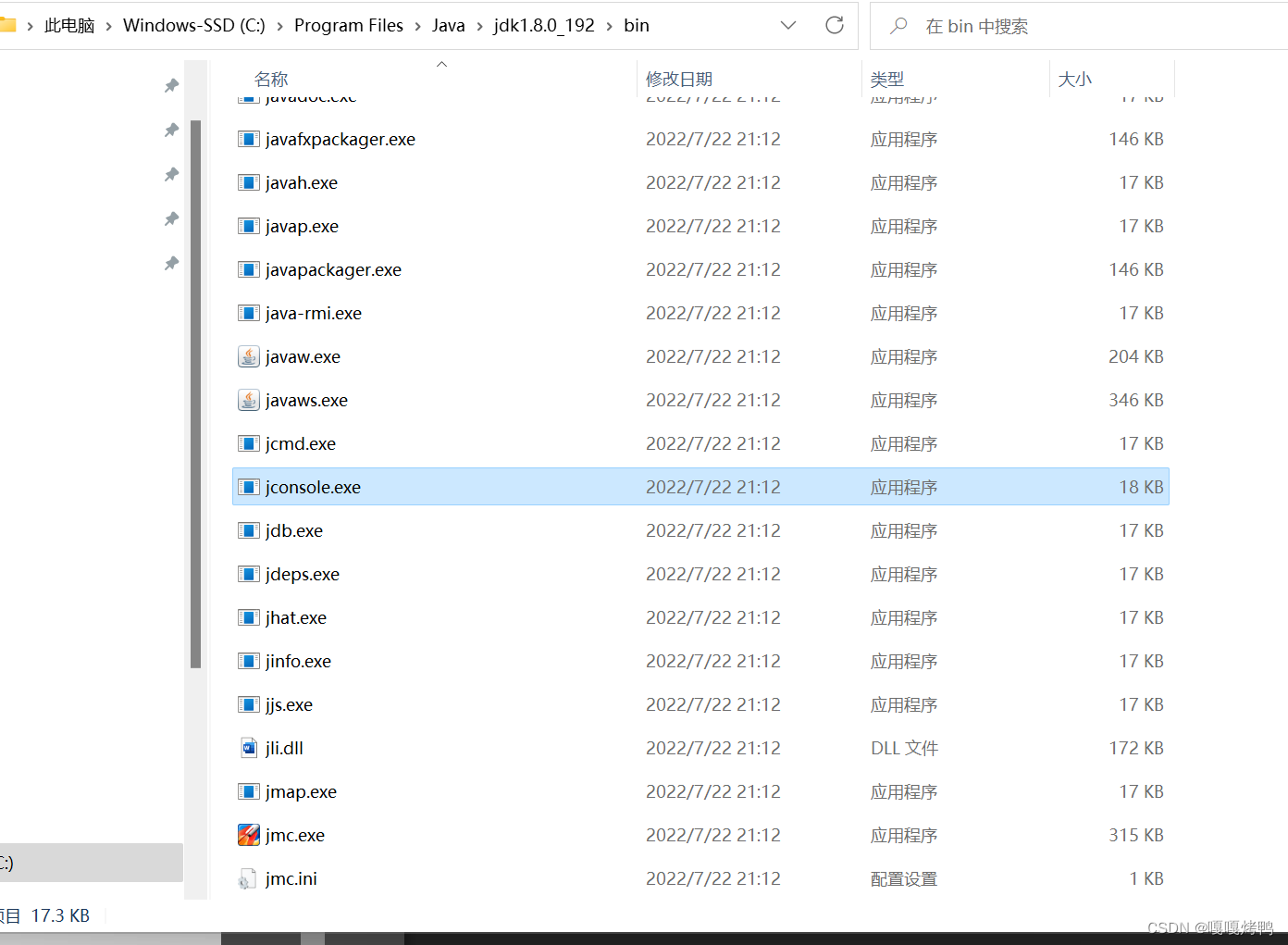Click the javah.exe file icon

(248, 182)
